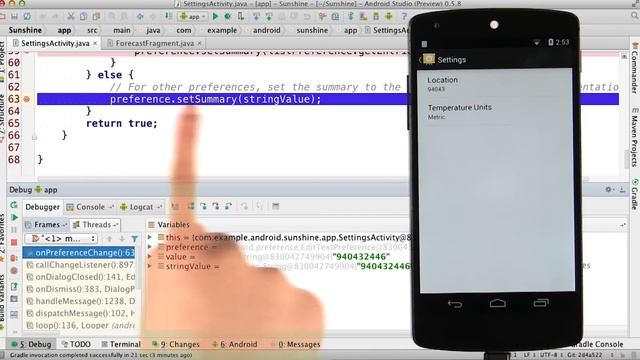Click the Force Step Into icon
Image resolution: width=640 pixels, height=360 pixels.
pyautogui.click(x=216, y=207)
